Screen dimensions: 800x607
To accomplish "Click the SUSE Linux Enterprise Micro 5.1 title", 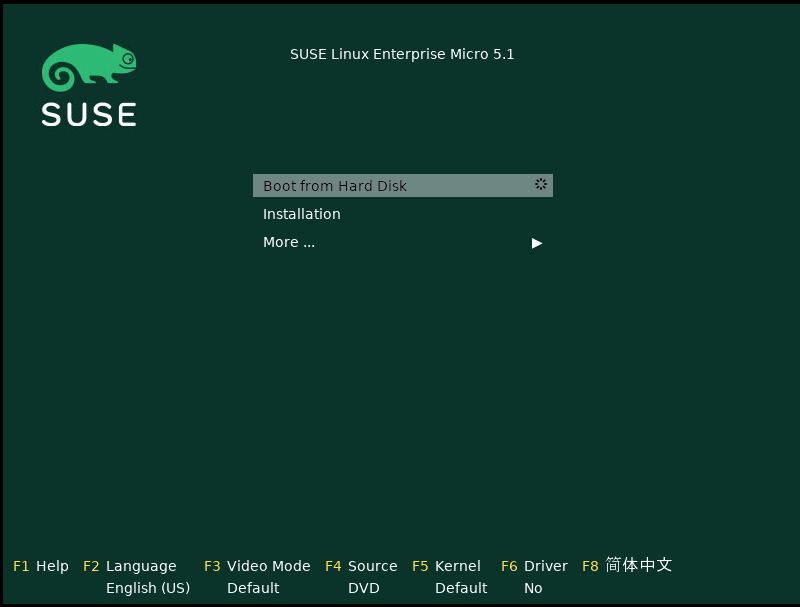I will coord(402,54).
